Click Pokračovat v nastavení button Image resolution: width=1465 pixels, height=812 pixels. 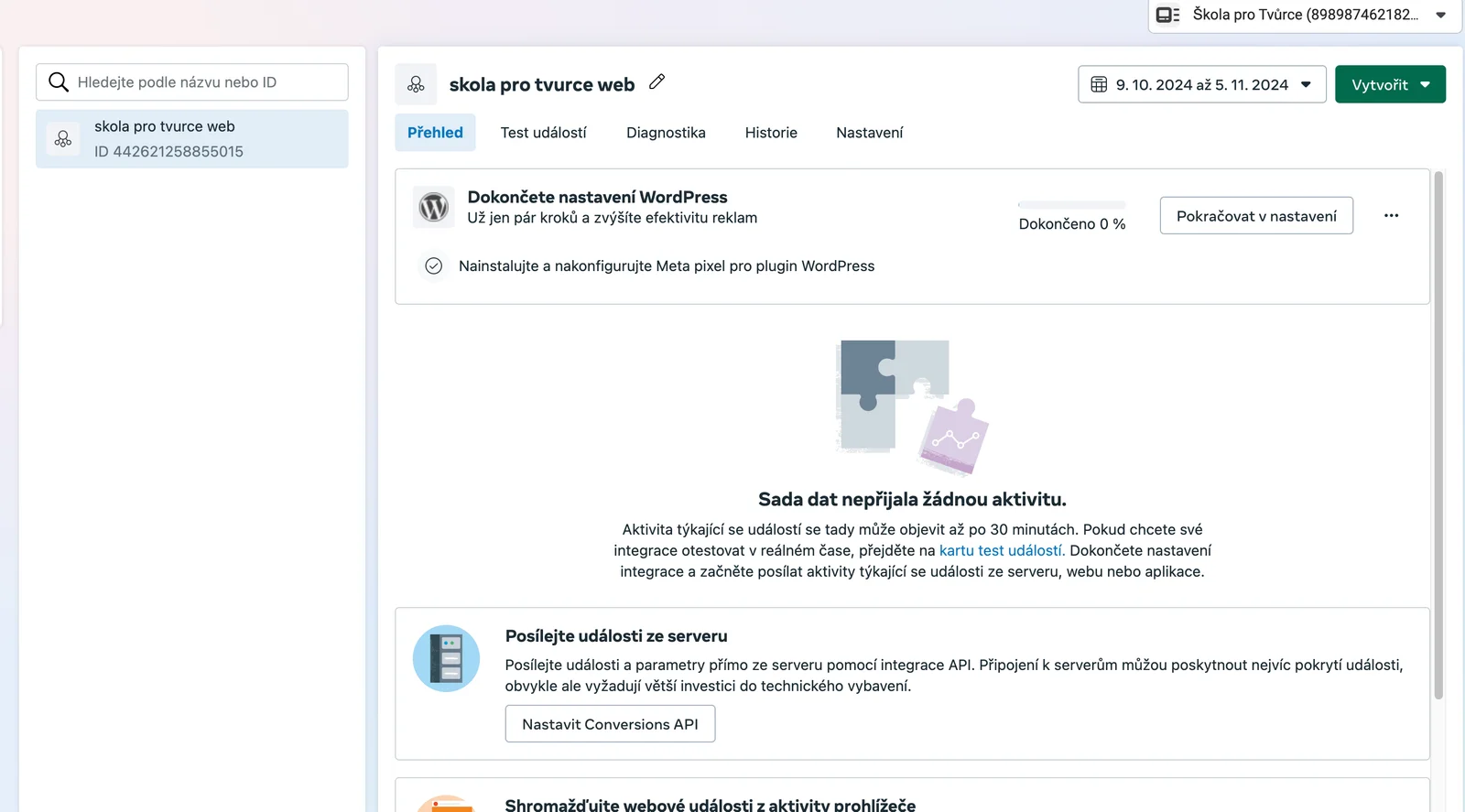(x=1256, y=216)
